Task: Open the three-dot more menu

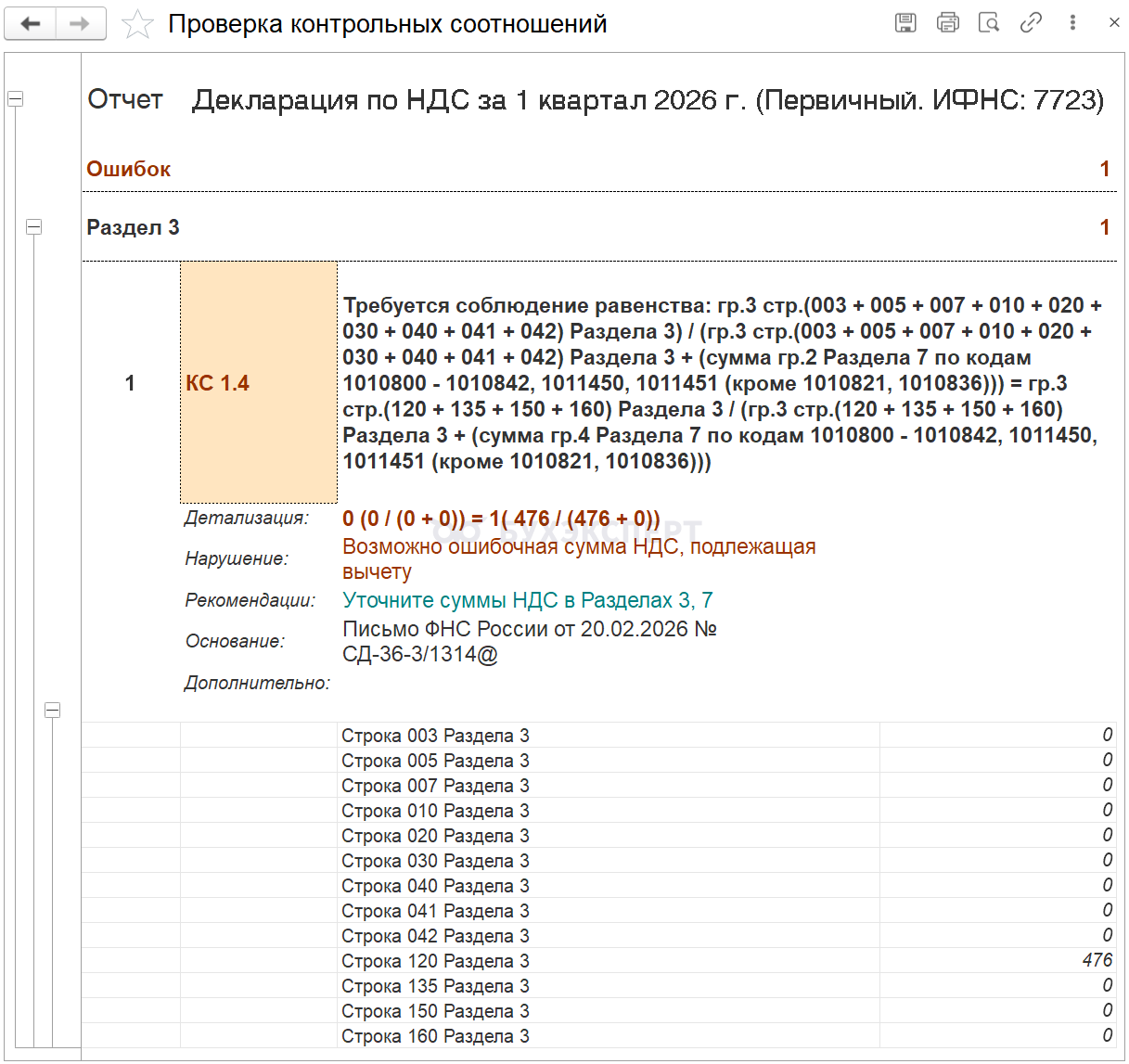Action: tap(1072, 23)
